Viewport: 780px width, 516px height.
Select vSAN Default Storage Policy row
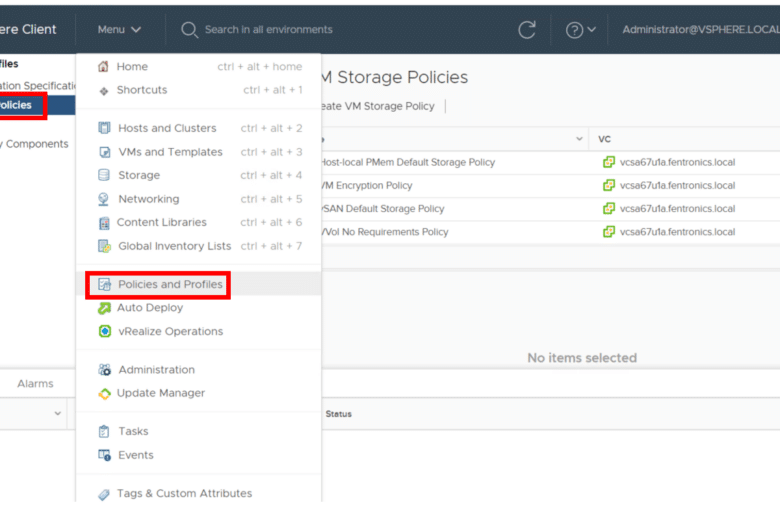tap(383, 209)
